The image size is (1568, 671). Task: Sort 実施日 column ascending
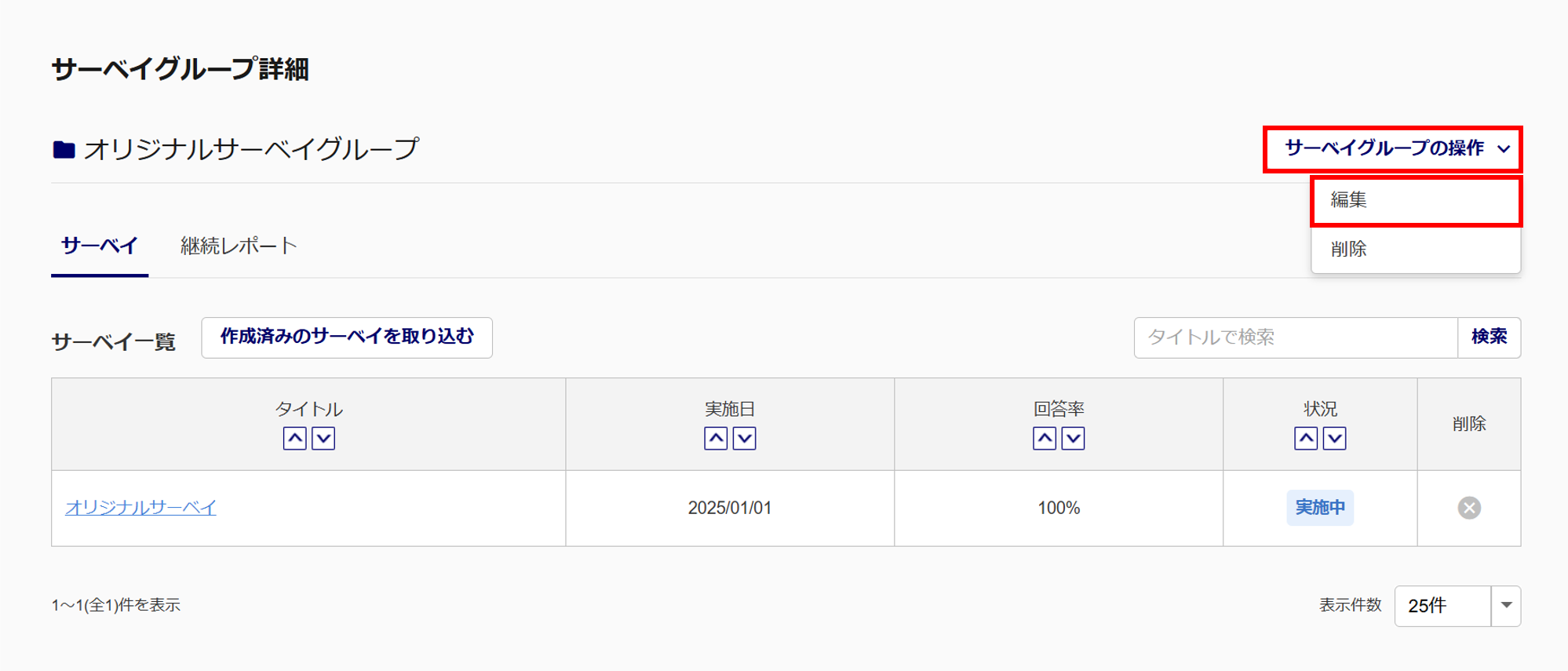point(716,438)
